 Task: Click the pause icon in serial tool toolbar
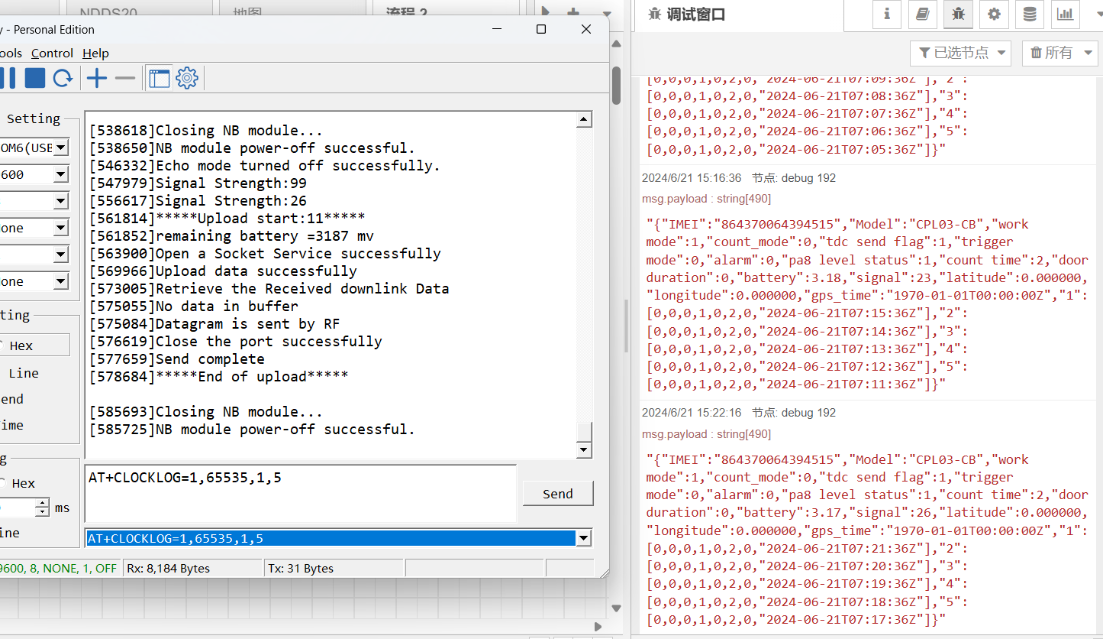pyautogui.click(x=8, y=78)
